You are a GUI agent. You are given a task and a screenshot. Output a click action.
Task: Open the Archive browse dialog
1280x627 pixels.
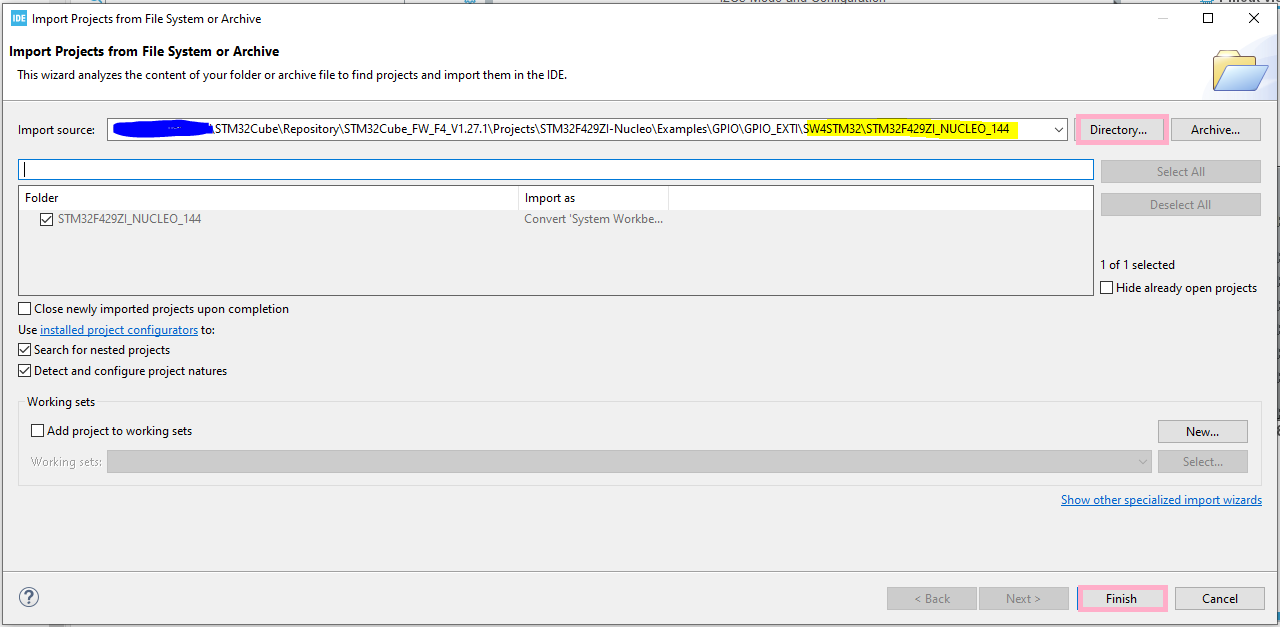(x=1215, y=129)
